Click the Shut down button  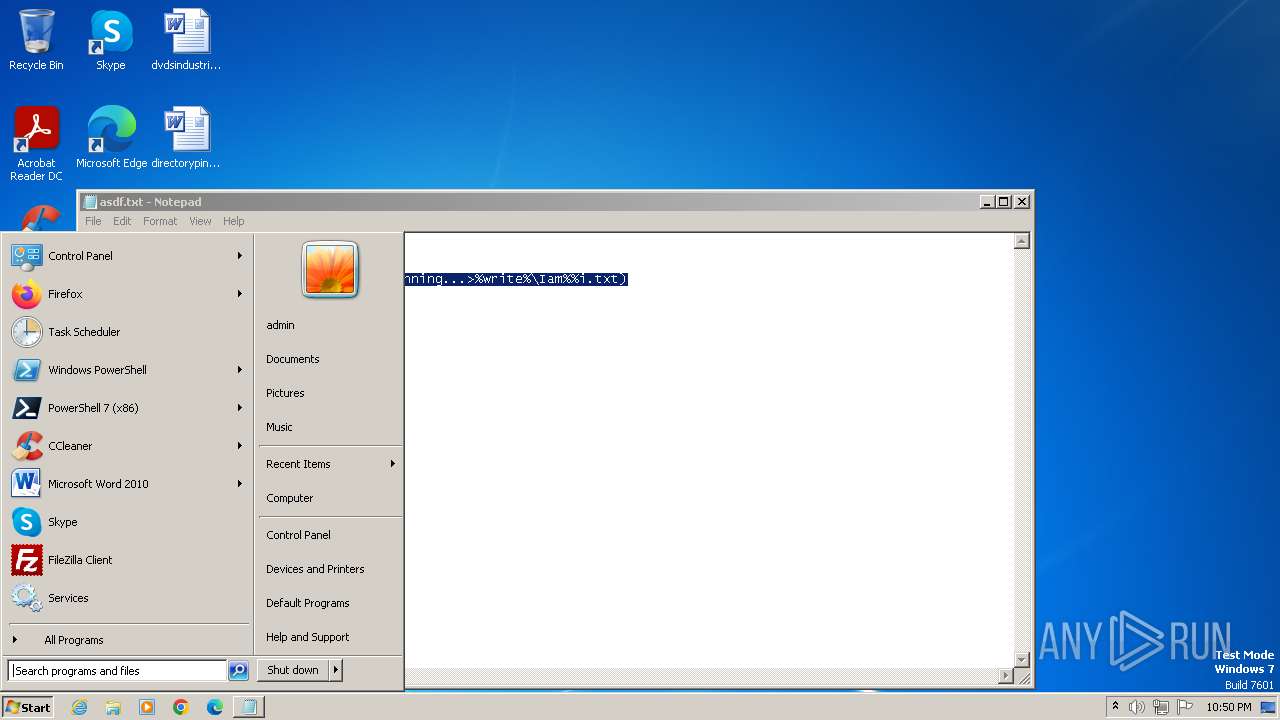click(x=293, y=670)
